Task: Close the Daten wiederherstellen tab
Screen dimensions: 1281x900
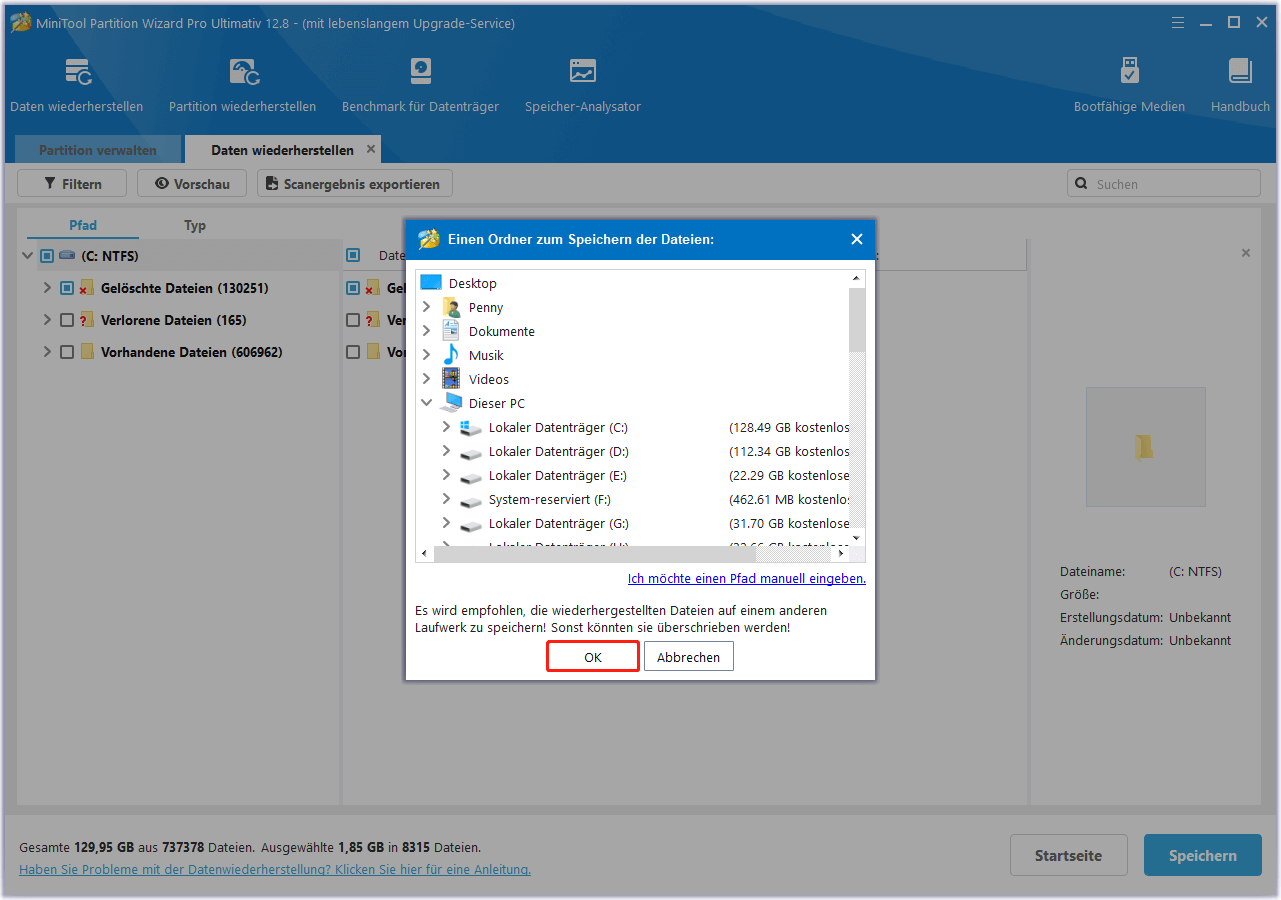Action: tap(371, 149)
